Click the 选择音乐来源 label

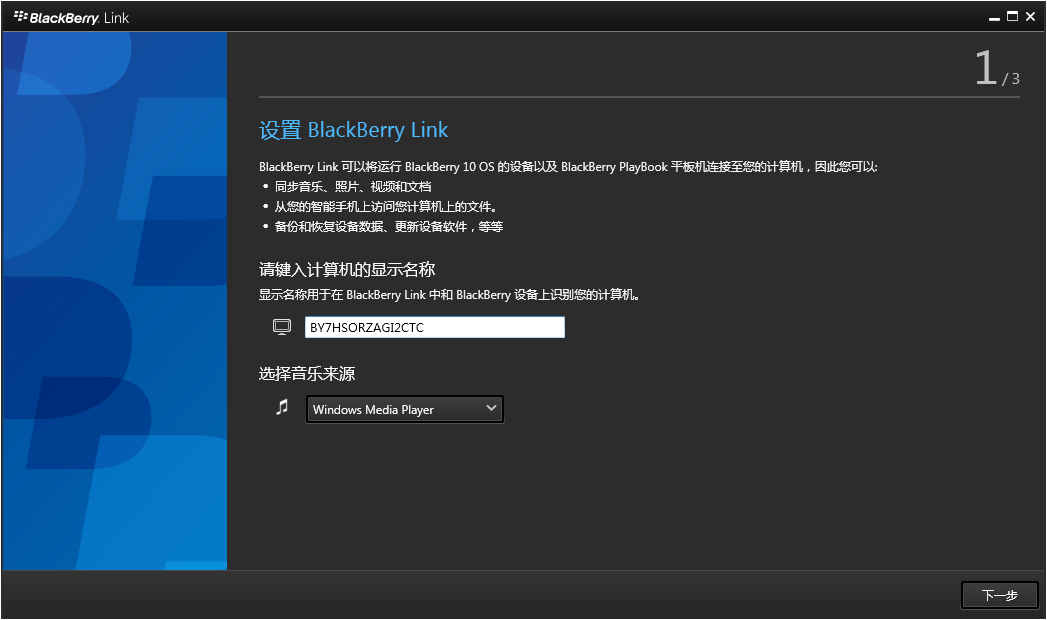click(x=306, y=374)
